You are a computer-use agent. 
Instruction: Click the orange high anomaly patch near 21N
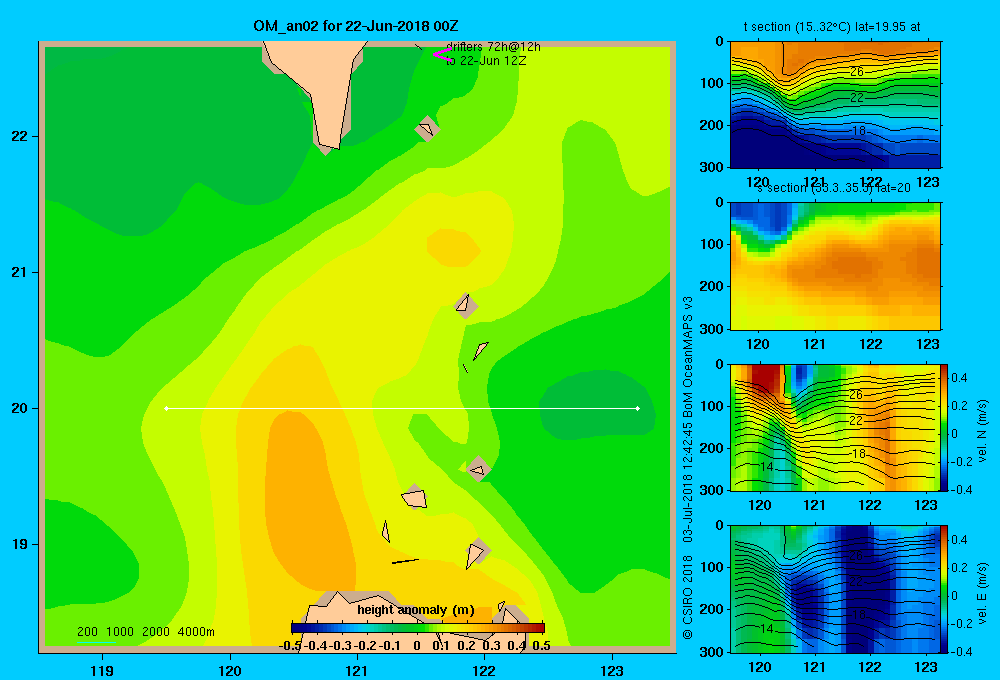pos(452,248)
